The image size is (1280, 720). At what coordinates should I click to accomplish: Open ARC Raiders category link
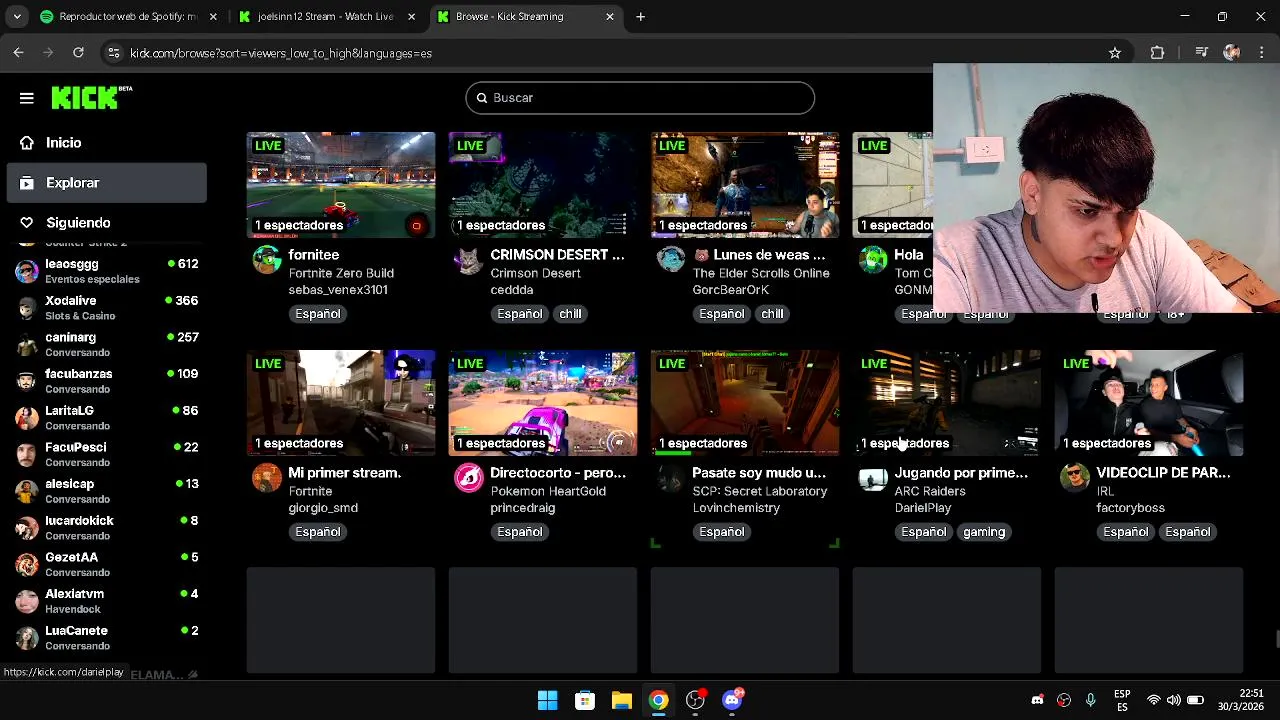tap(930, 491)
